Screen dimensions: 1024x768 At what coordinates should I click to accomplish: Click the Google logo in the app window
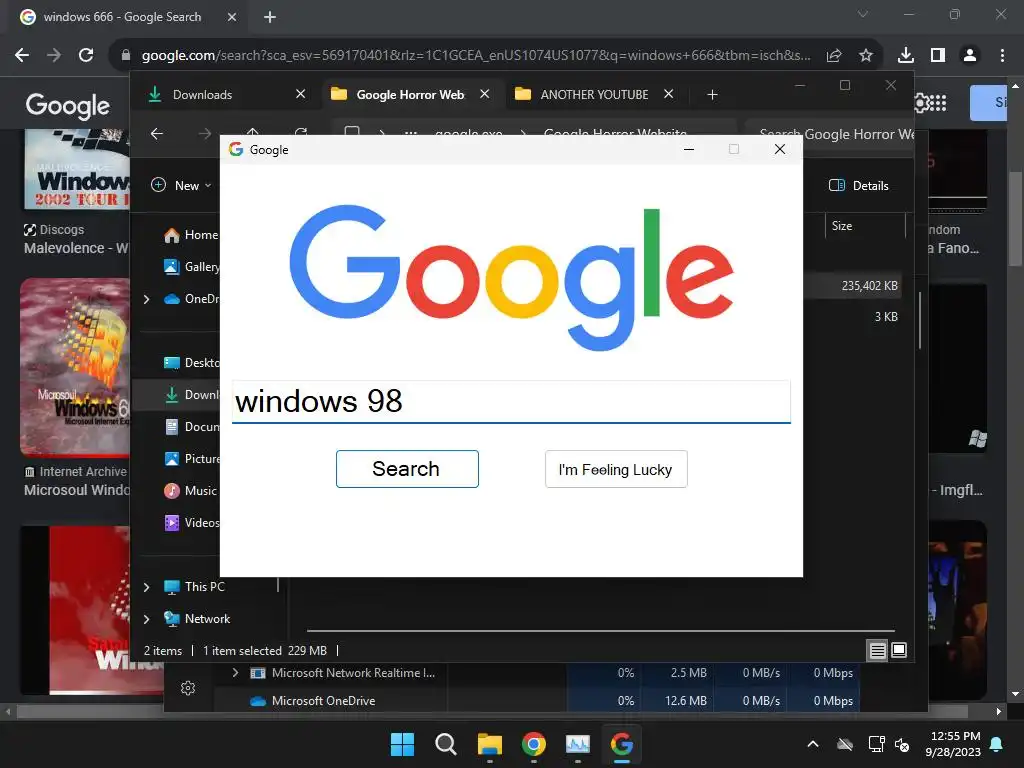511,277
